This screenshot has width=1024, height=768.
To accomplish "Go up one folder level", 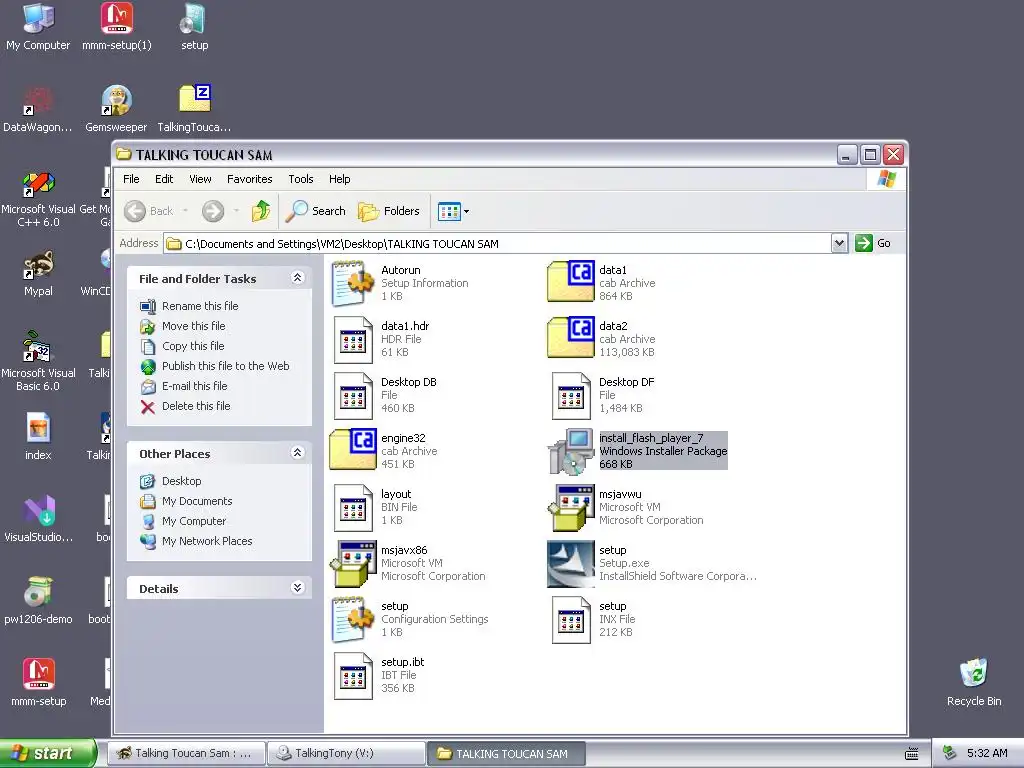I will (x=261, y=211).
